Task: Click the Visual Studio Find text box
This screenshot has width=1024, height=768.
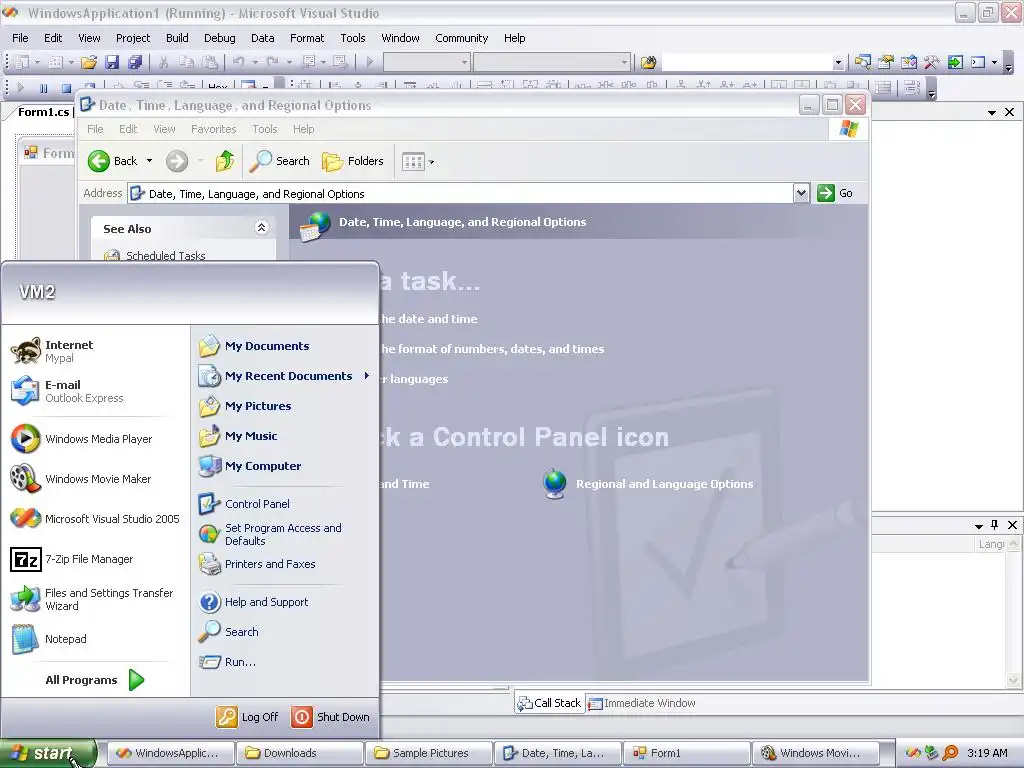Action: (746, 63)
